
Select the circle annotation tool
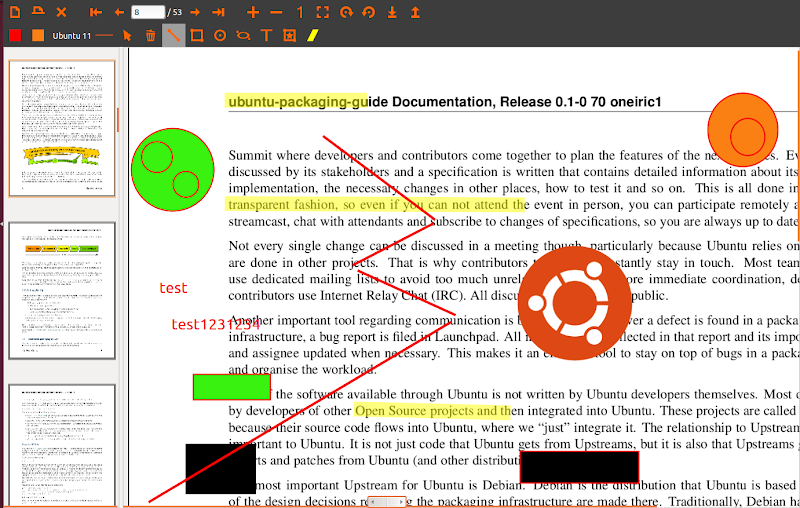pos(220,35)
